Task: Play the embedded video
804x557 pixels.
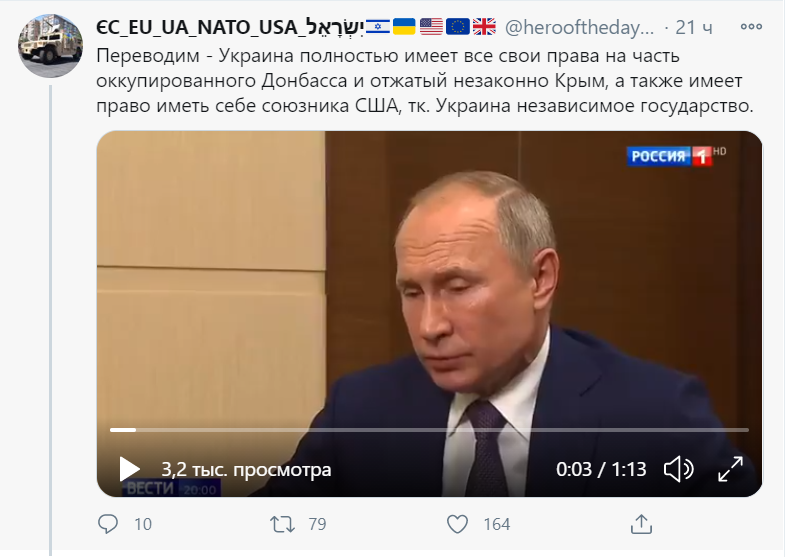Action: (129, 469)
